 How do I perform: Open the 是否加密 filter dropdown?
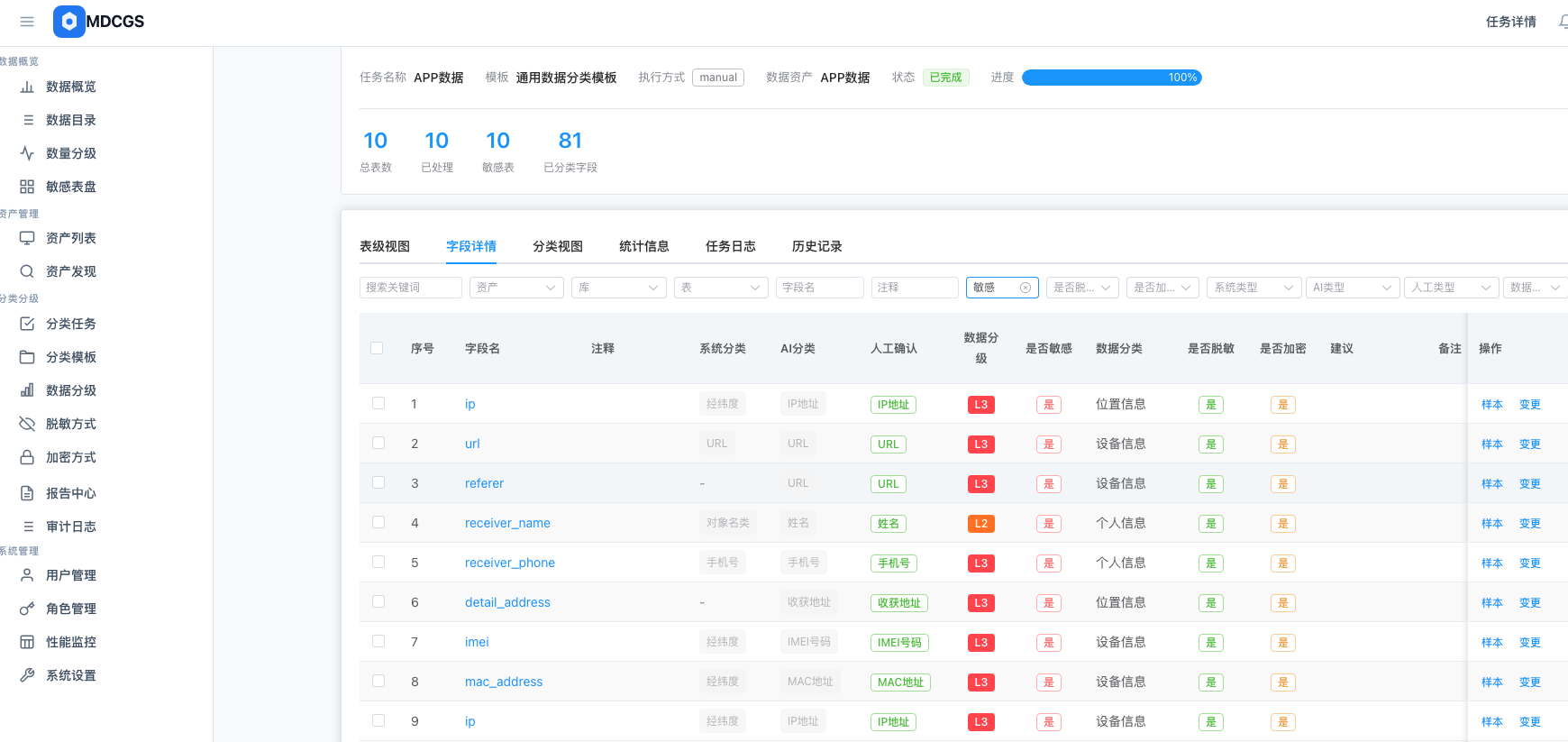[1162, 288]
